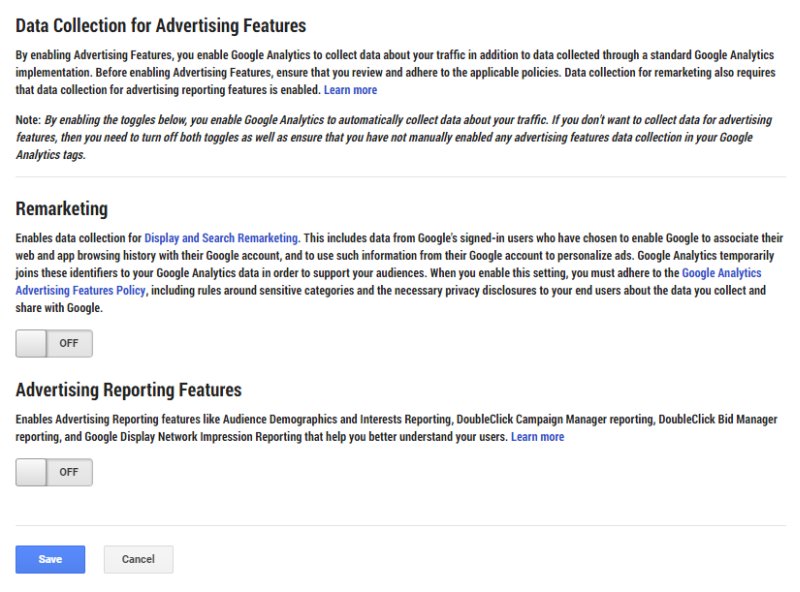Cancel the advertising features changes
Screen dimensions: 800x592
click(138, 559)
